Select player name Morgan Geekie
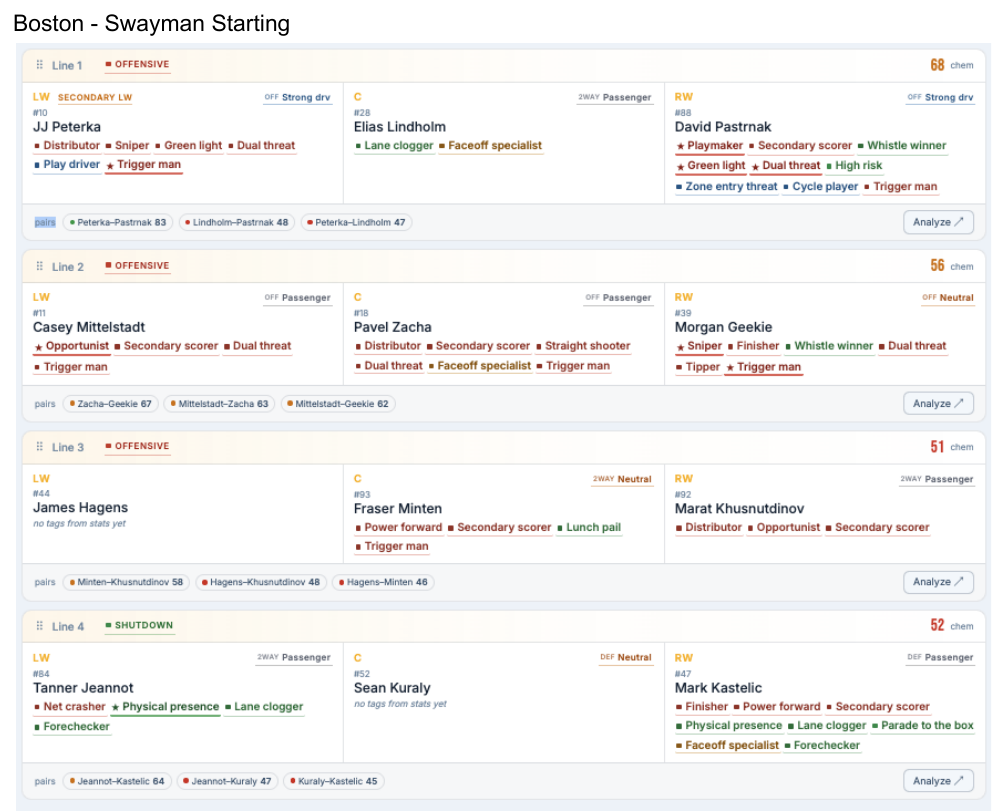 (x=724, y=327)
